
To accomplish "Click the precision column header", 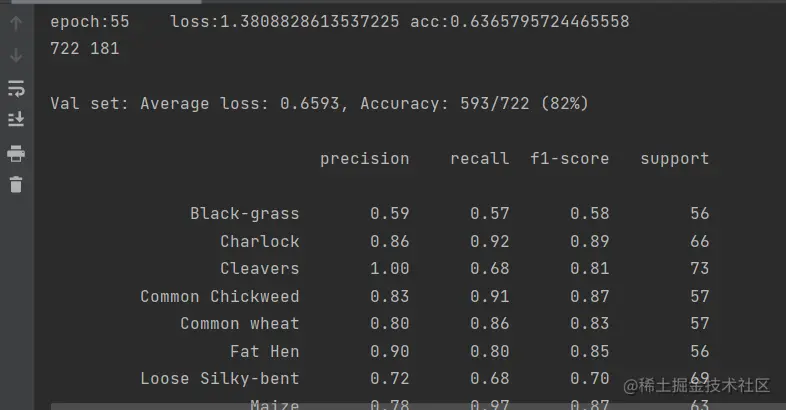I will (x=364, y=159).
